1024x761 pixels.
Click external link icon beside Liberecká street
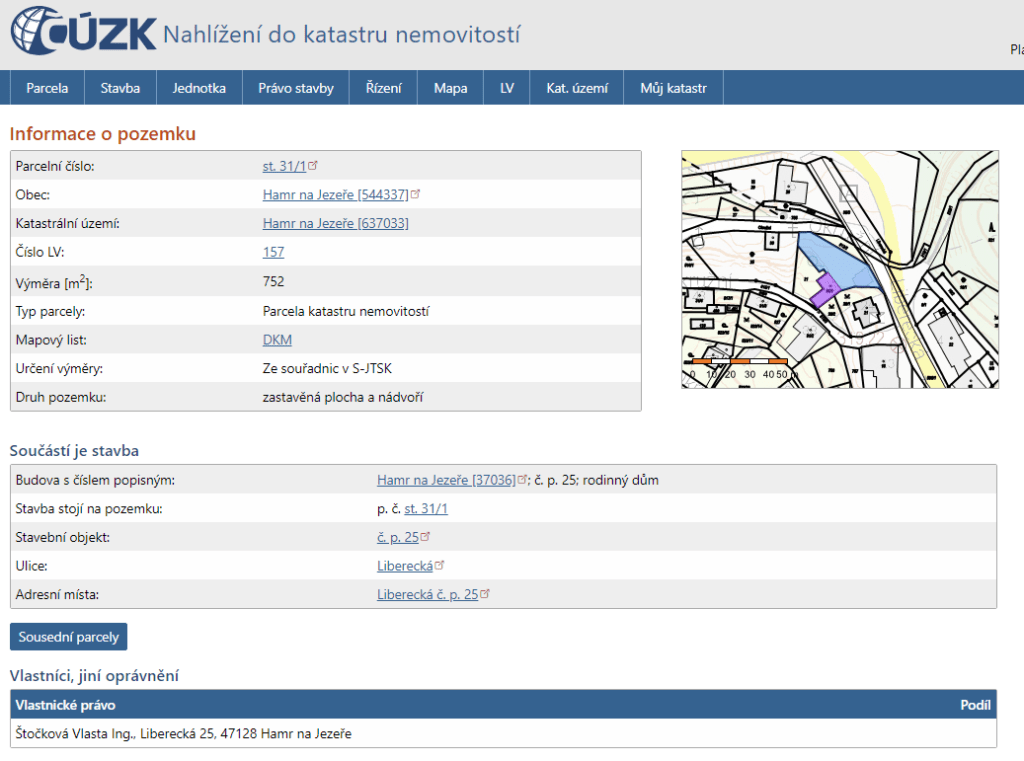(x=440, y=565)
